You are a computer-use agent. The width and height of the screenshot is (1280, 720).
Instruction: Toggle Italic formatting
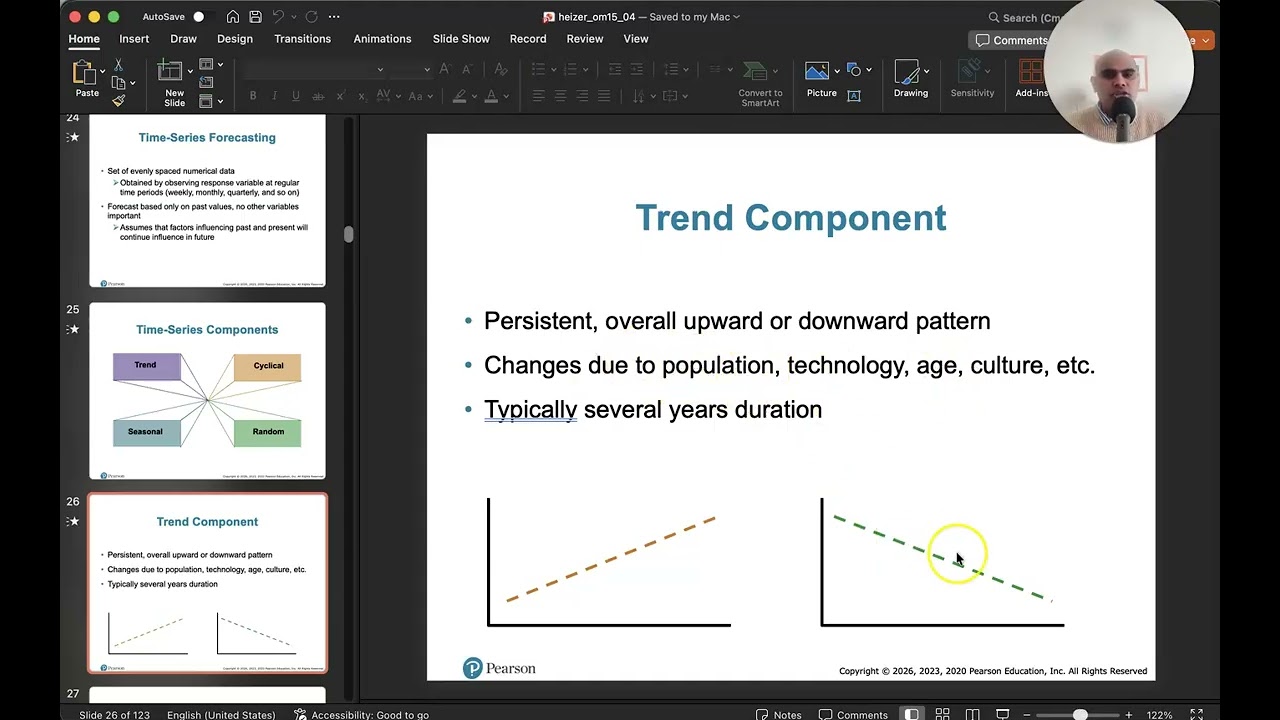[275, 96]
